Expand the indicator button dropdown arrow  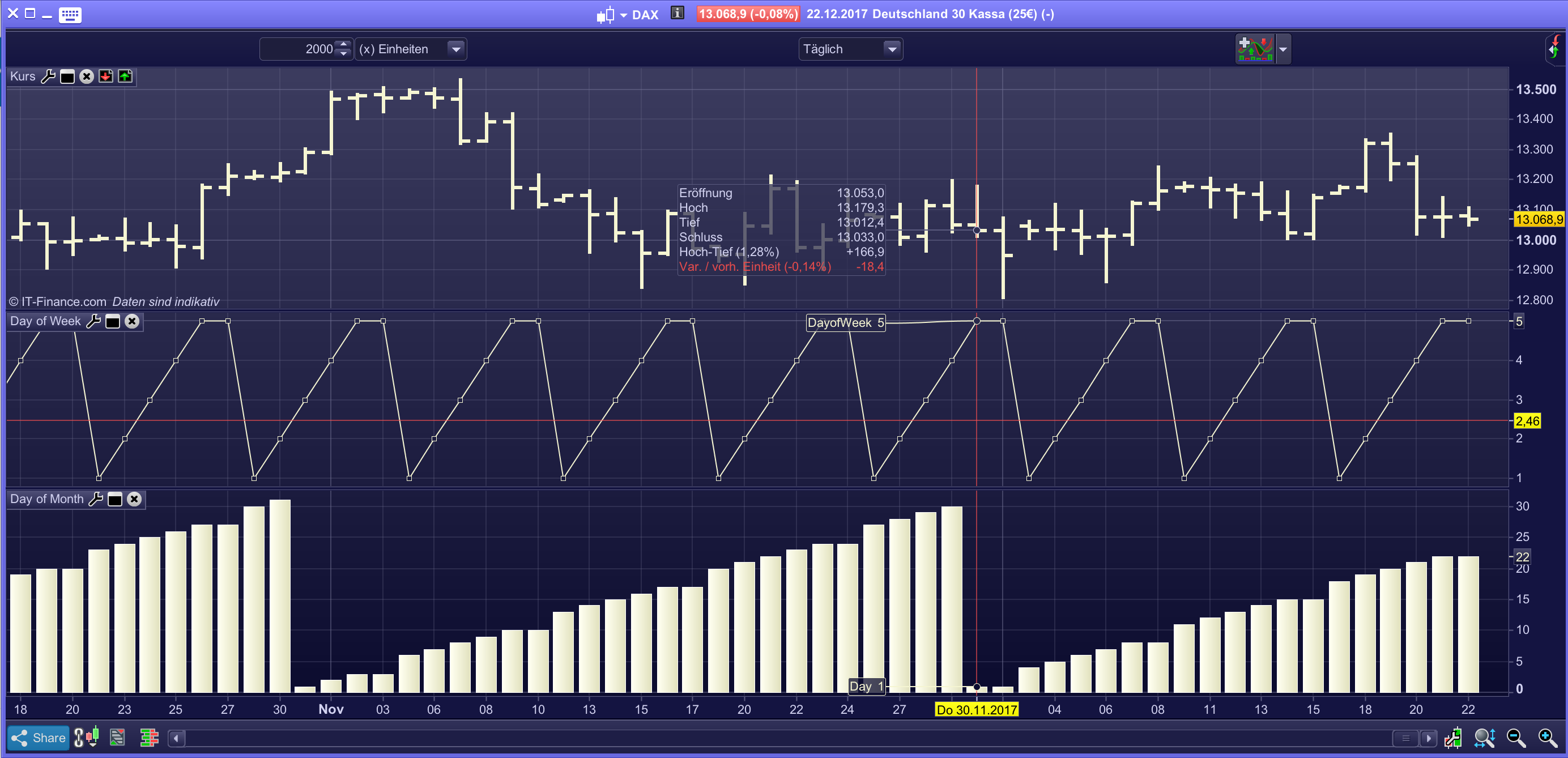1282,49
